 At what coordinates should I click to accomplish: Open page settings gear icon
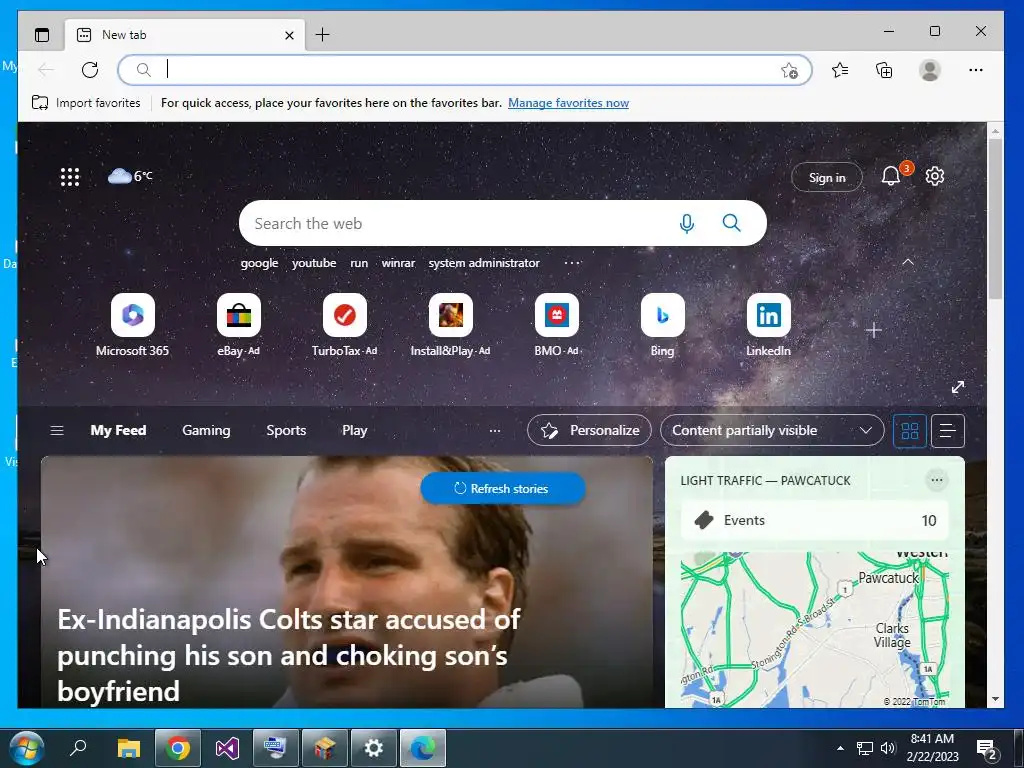(x=935, y=176)
